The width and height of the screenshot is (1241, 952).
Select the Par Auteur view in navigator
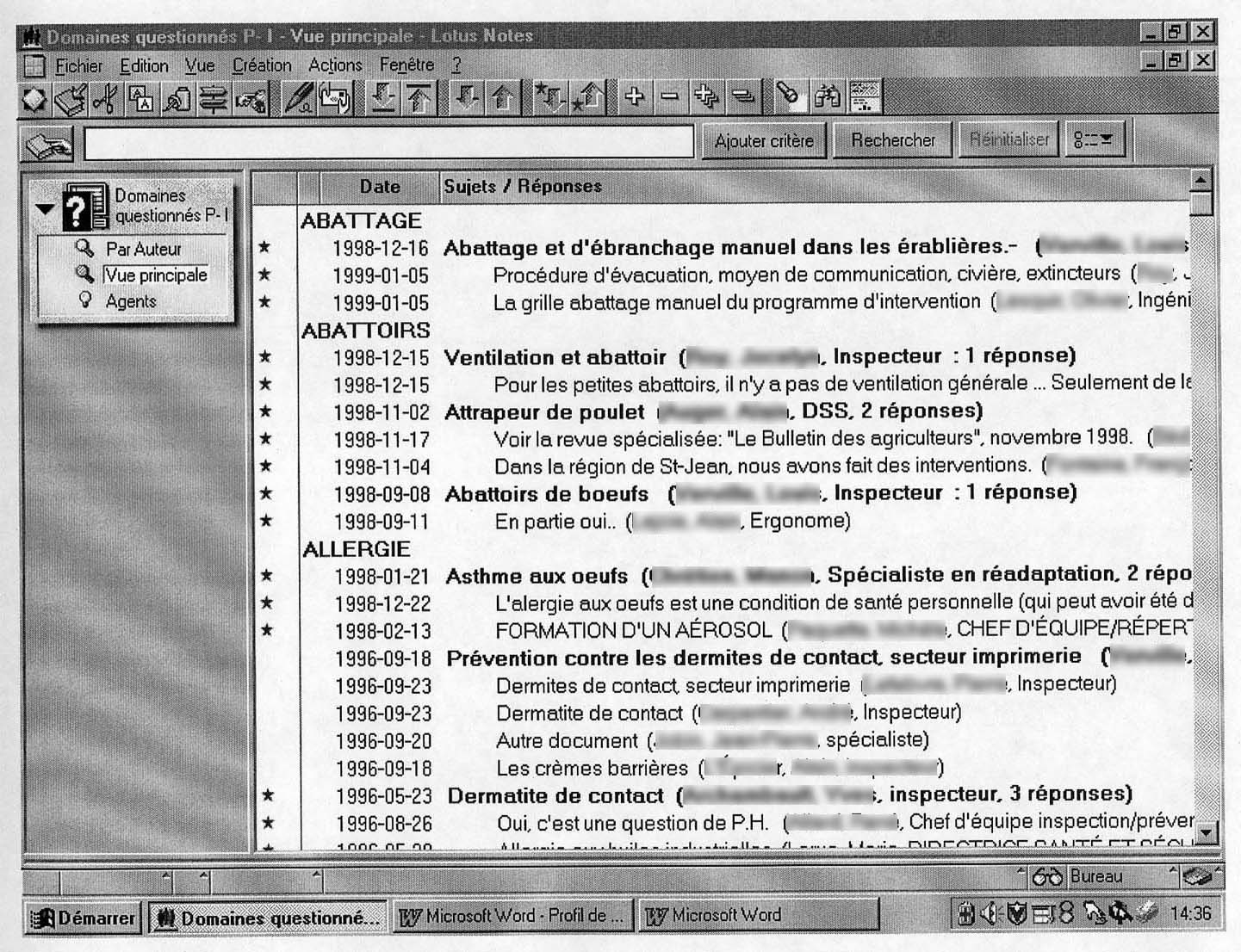[x=143, y=249]
